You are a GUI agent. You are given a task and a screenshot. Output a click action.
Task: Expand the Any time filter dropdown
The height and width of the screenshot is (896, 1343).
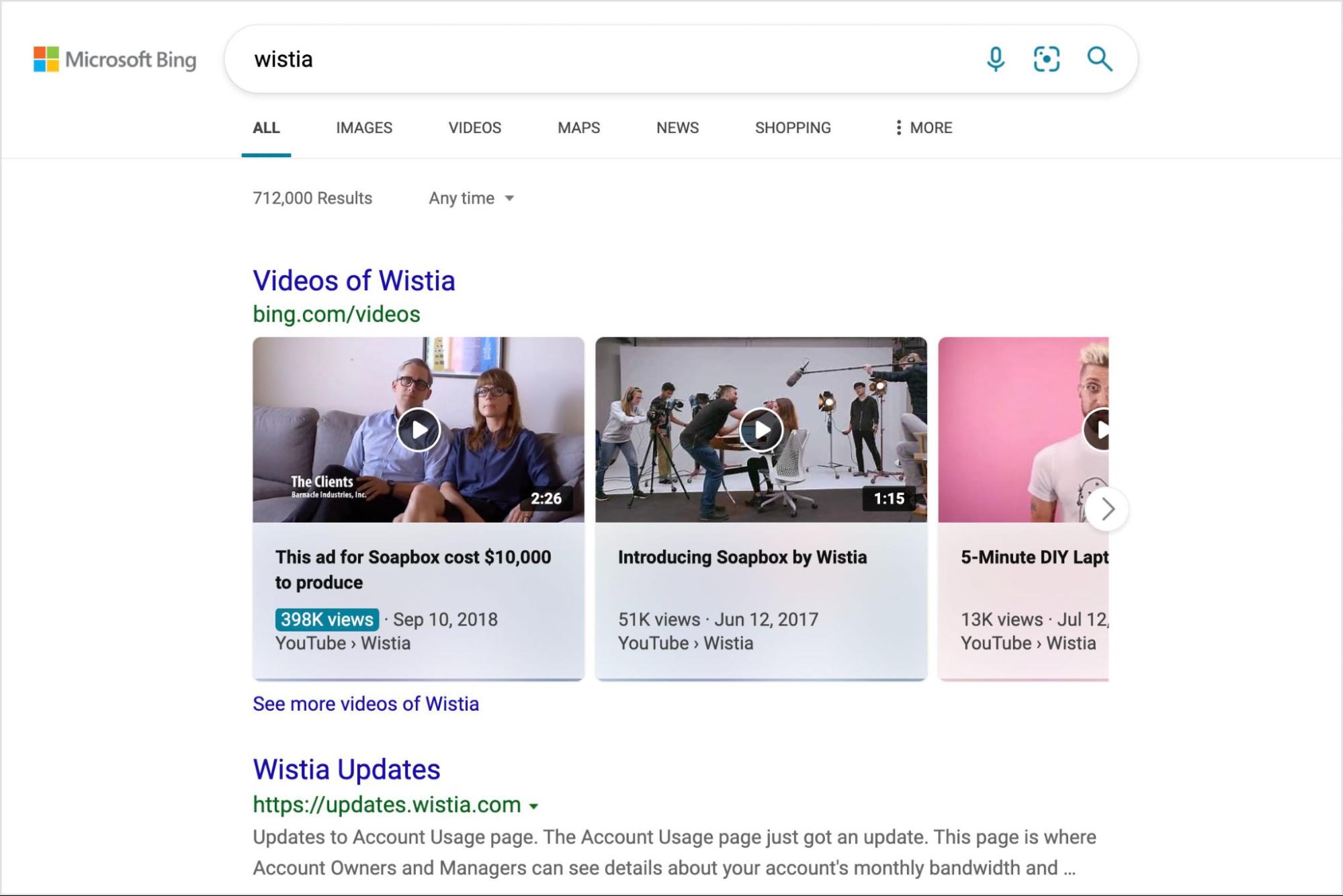472,198
